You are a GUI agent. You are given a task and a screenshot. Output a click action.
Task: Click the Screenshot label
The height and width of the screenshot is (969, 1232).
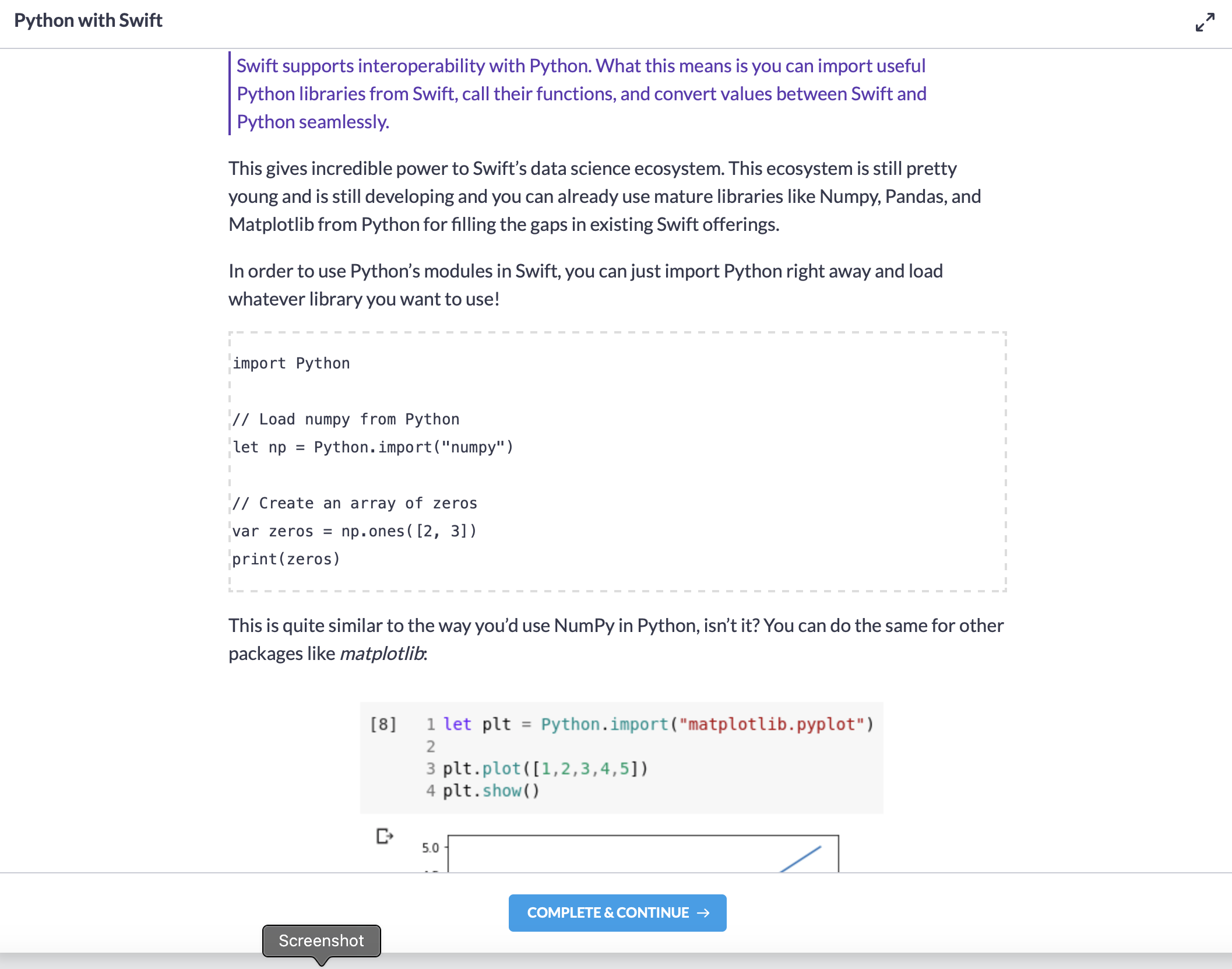click(321, 940)
